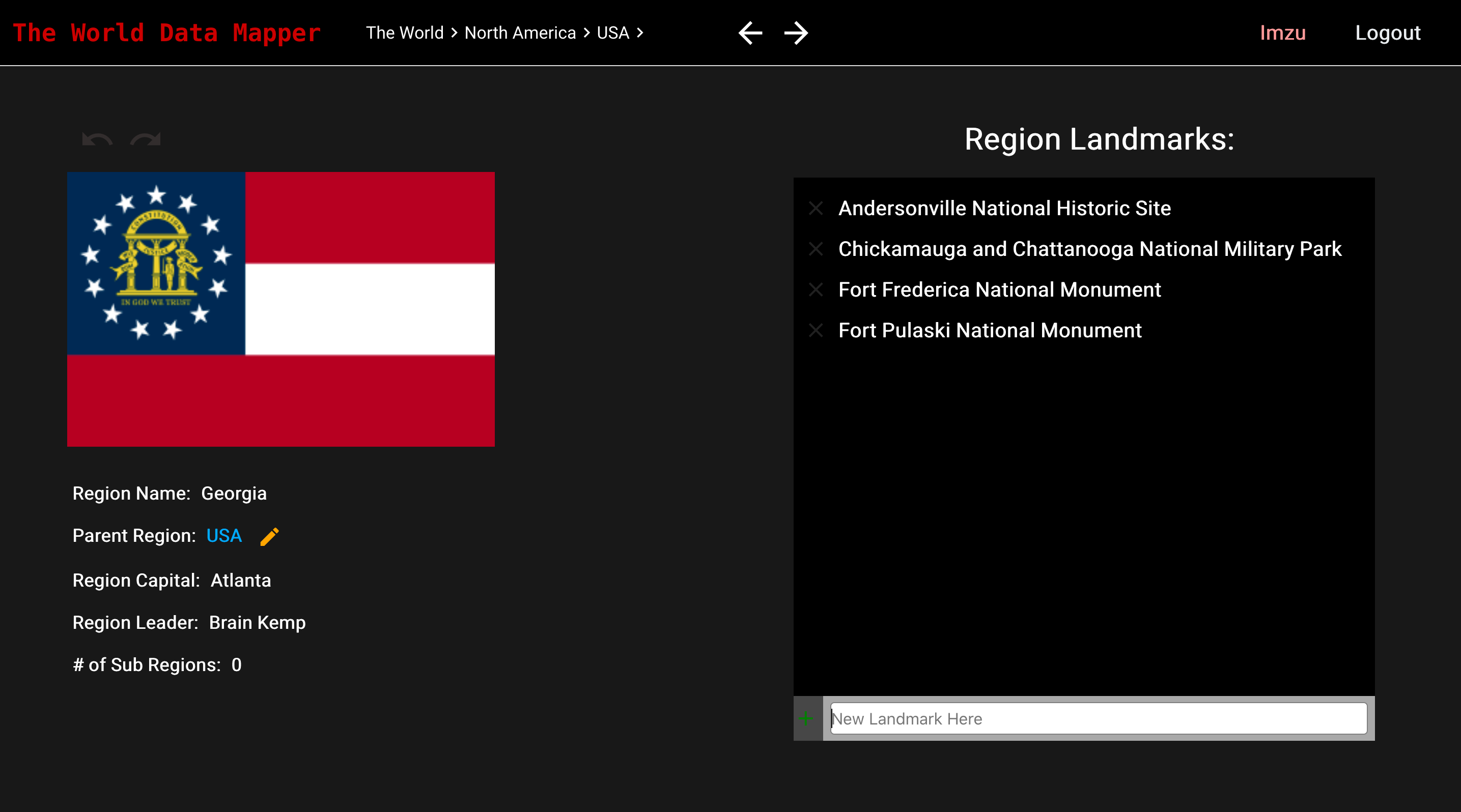This screenshot has width=1461, height=812.
Task: Click the Logout button
Action: (x=1387, y=33)
